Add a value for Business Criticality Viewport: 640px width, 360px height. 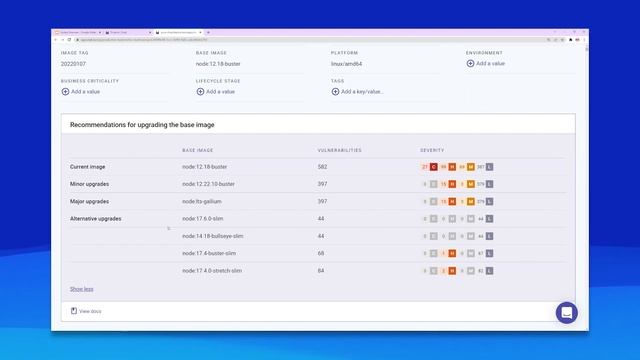coord(81,92)
